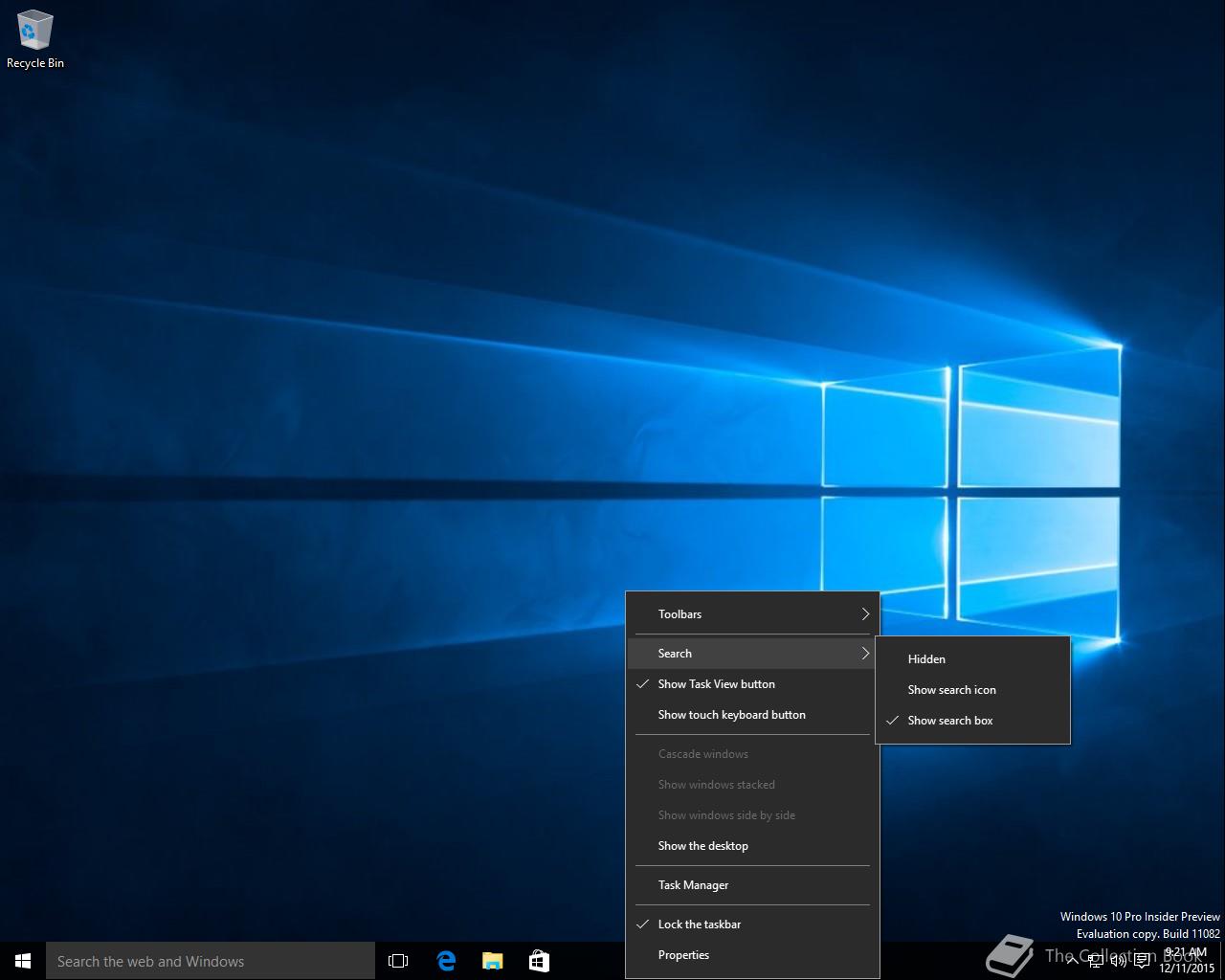
Task: Open the Recycle Bin desktop icon
Action: pos(35,40)
